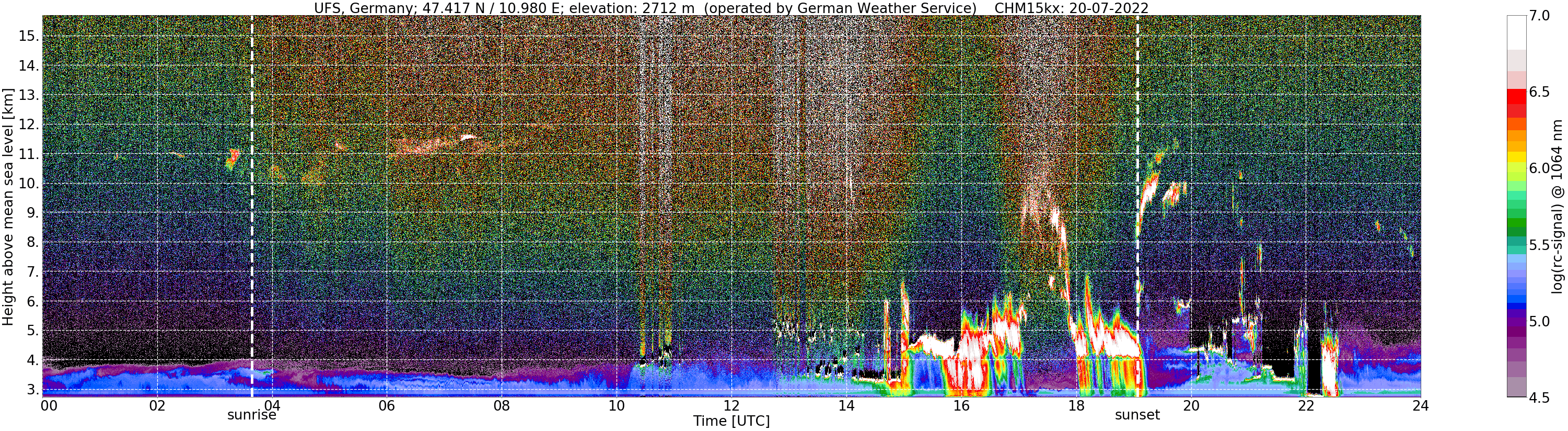Screen dimensions: 1568x431
Task: Click the time tick label "14"
Action: click(x=846, y=405)
